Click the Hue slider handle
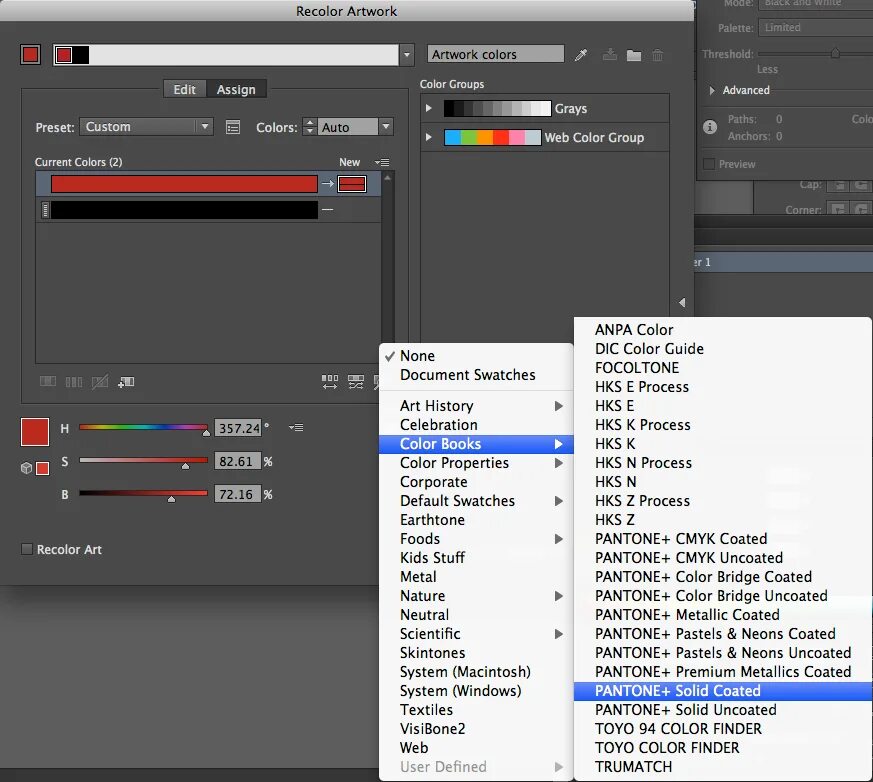Viewport: 873px width, 782px height. (x=206, y=432)
